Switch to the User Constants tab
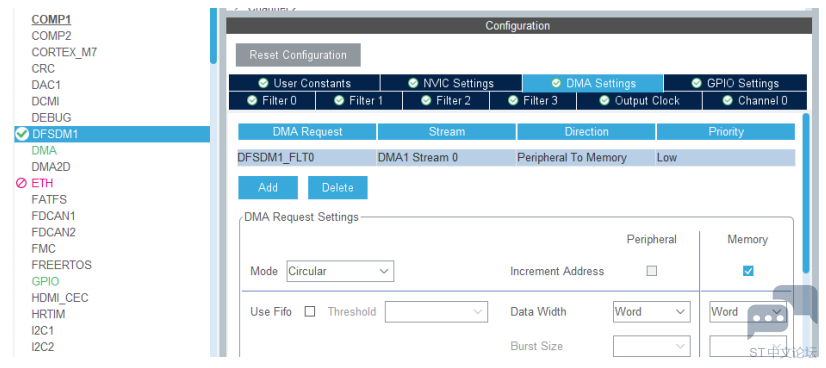The height and width of the screenshot is (368, 826). click(x=304, y=83)
